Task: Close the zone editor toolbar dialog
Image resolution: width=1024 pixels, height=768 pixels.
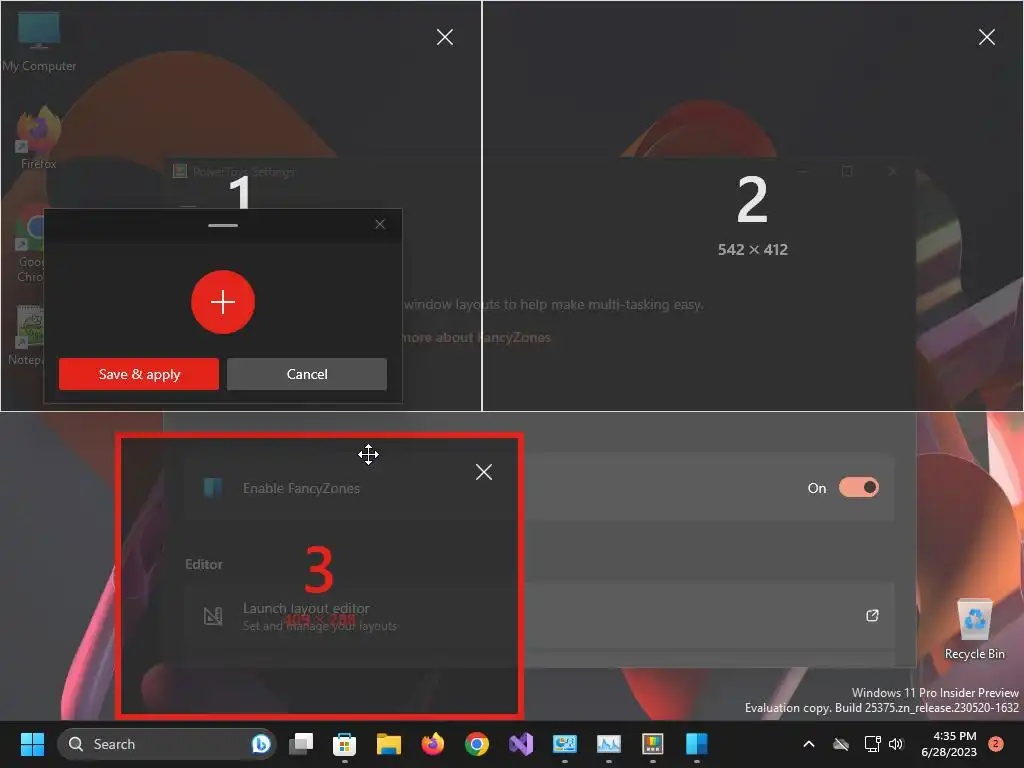Action: pyautogui.click(x=380, y=224)
